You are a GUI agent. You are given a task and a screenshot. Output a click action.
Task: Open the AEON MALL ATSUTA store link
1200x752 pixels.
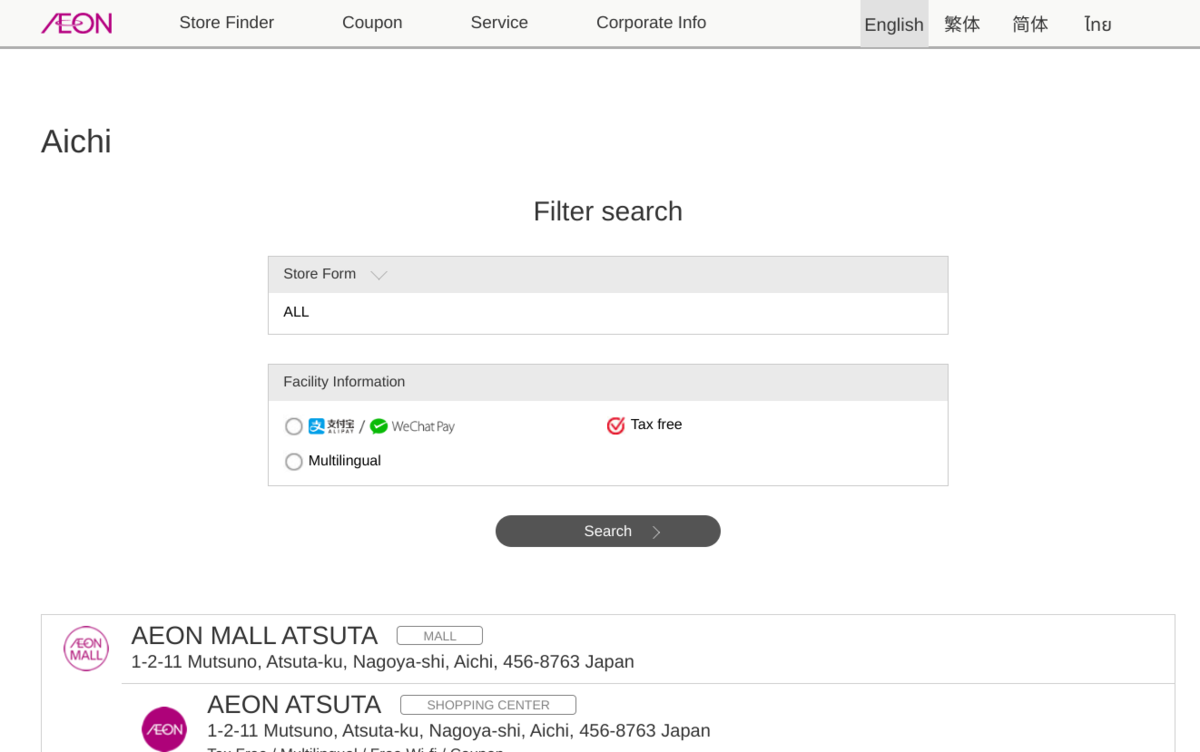coord(254,636)
